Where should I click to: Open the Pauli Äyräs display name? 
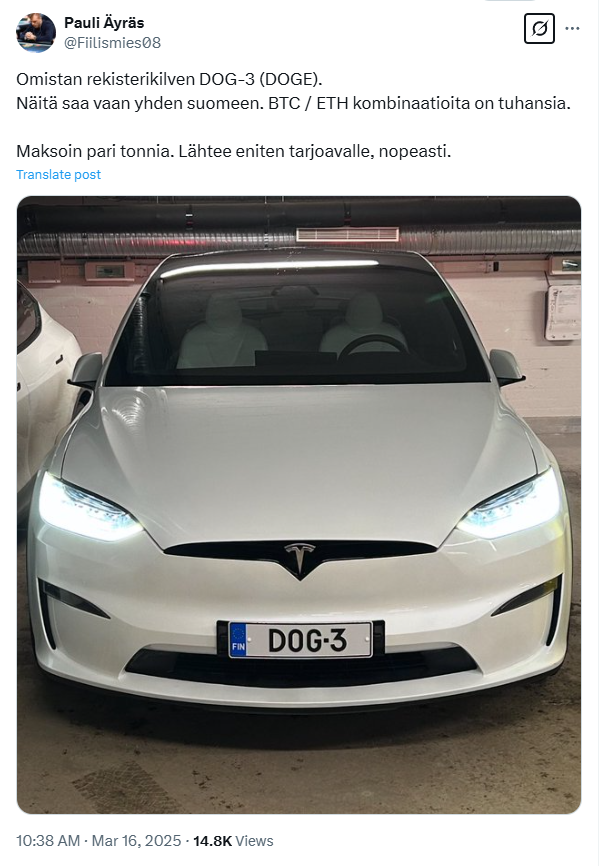tap(104, 23)
